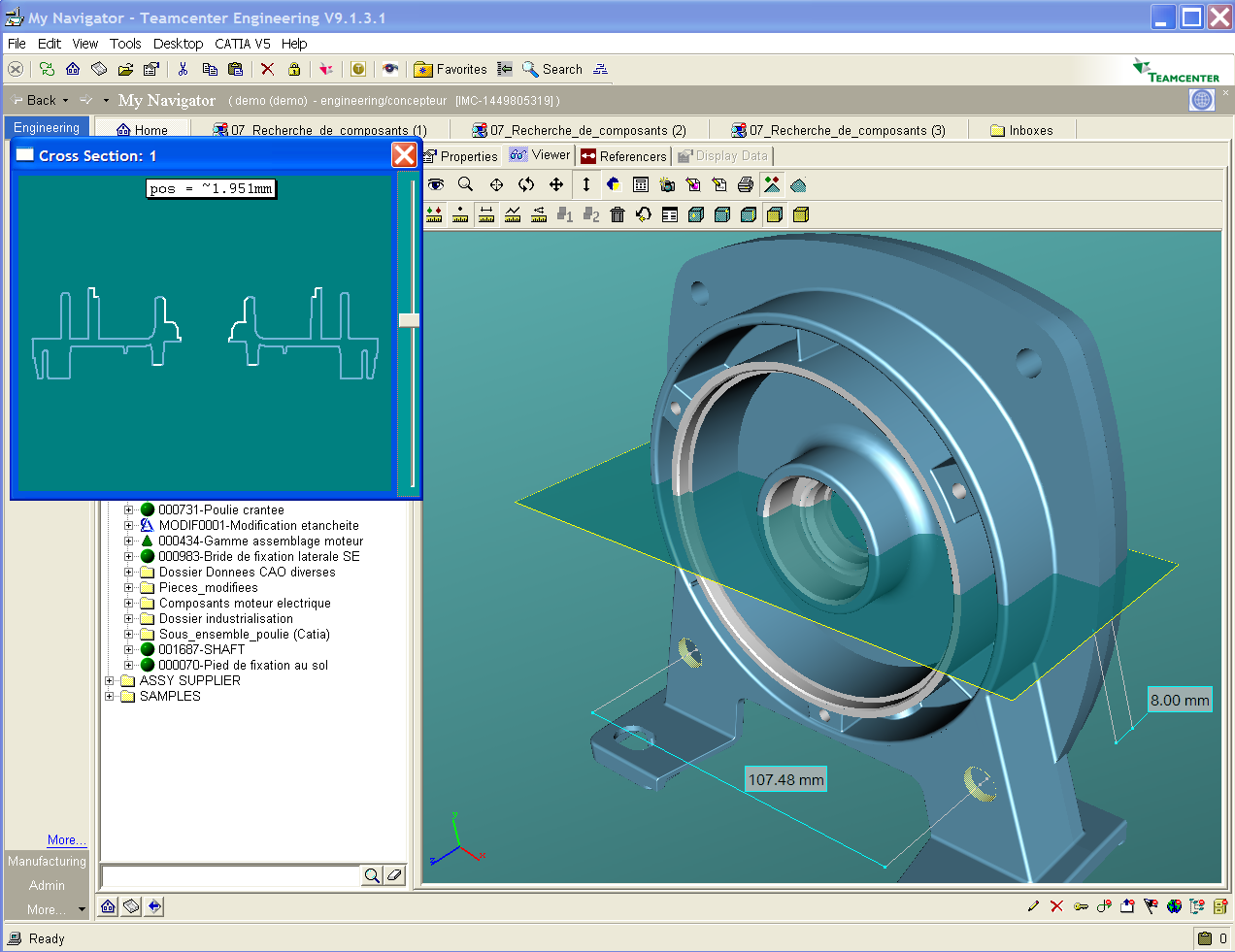Toggle the highlighted yellow cube section option
Image resolution: width=1235 pixels, height=952 pixels.
click(x=775, y=214)
